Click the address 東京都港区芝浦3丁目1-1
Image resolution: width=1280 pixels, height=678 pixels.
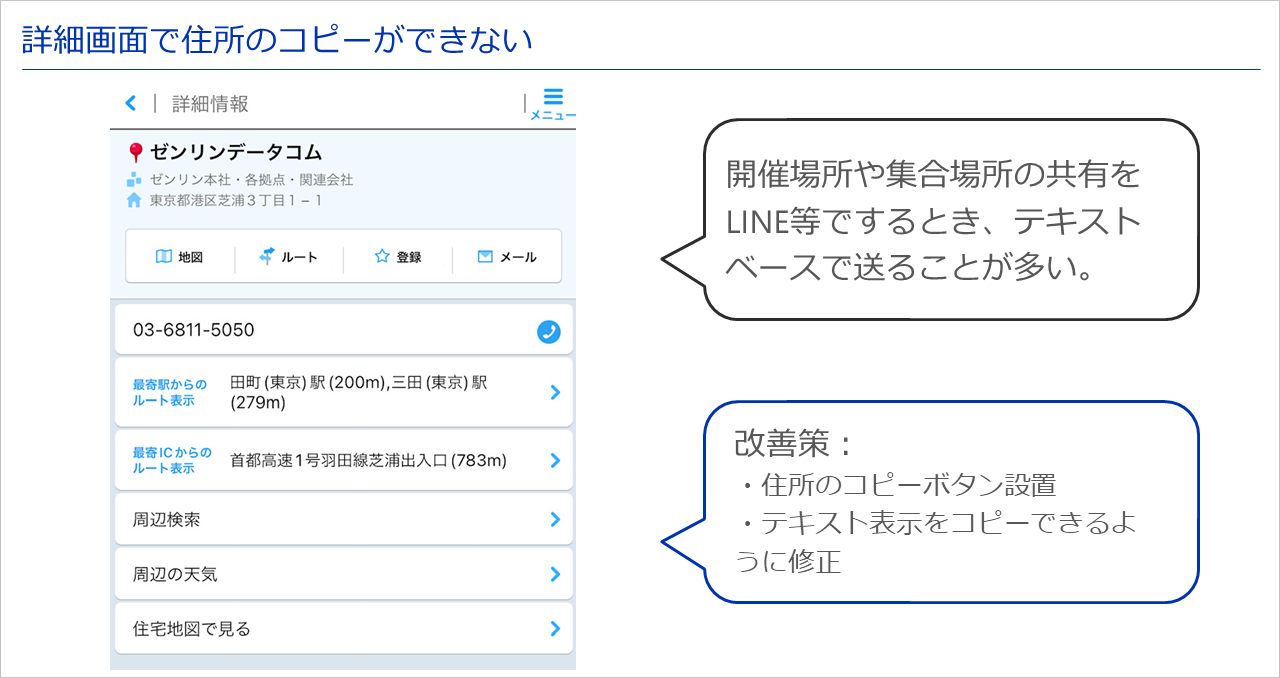pyautogui.click(x=236, y=200)
